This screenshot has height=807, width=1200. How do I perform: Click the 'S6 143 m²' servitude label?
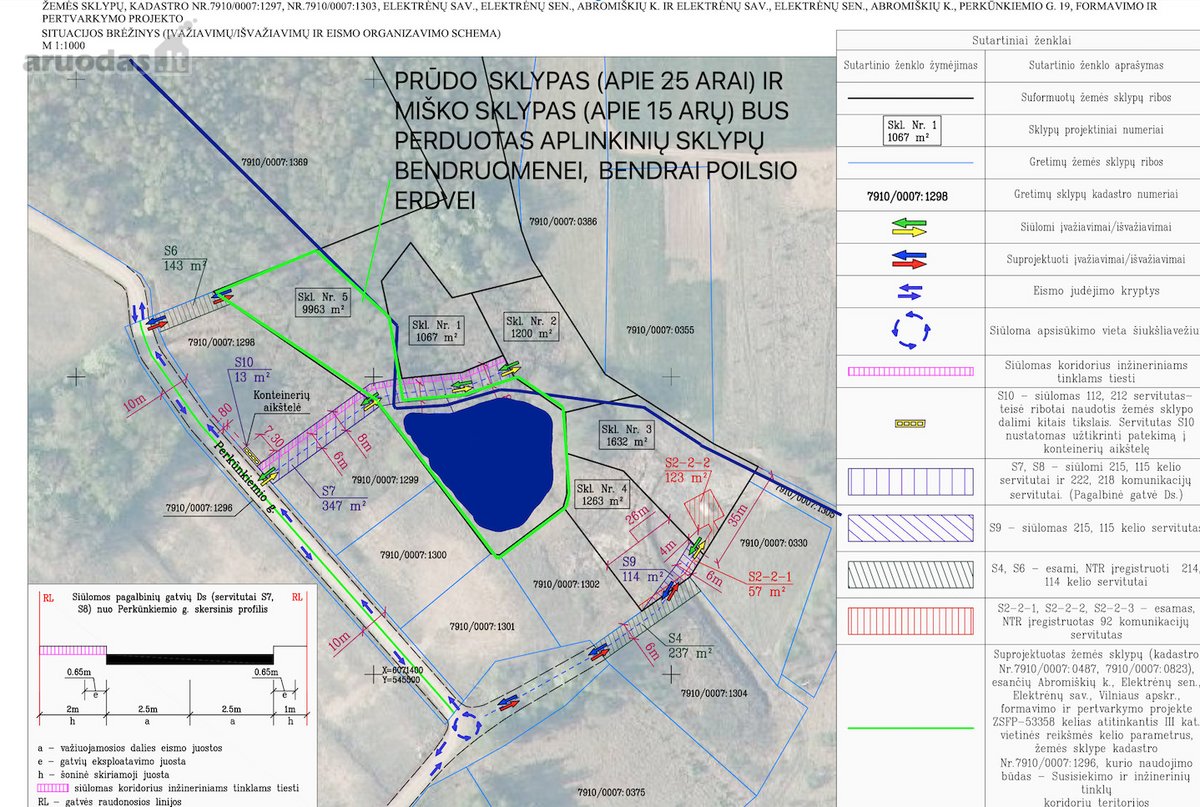pos(185,258)
